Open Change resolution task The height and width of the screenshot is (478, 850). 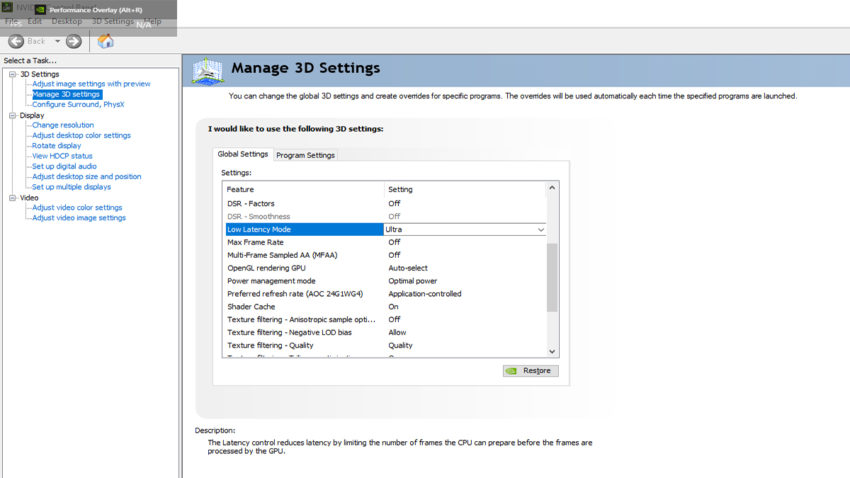[x=63, y=125]
